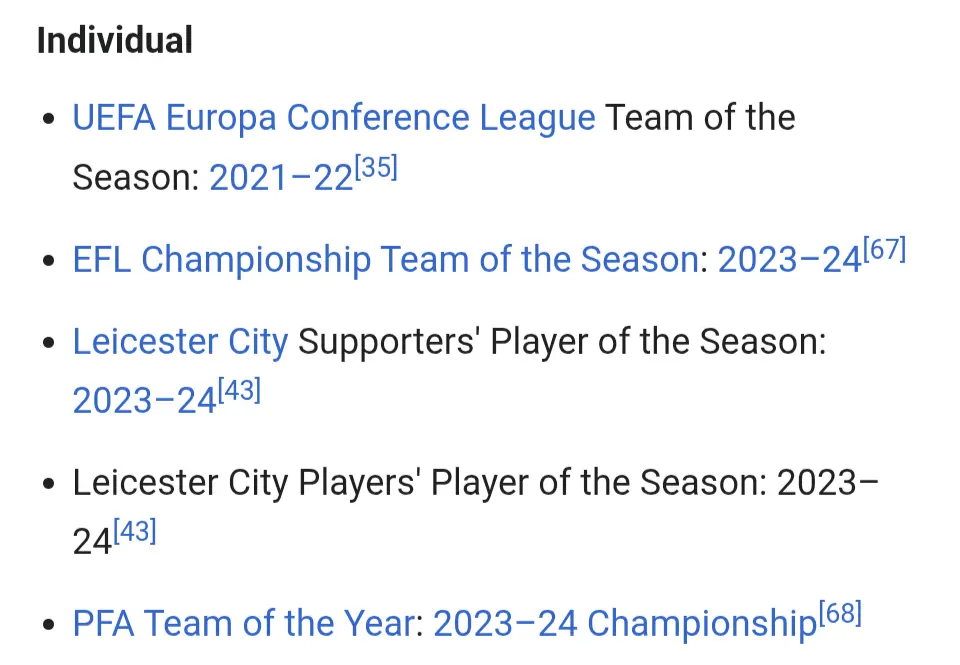Click the "Supporters' Player of the Season" text
Screen dimensions: 960x665
point(562,342)
